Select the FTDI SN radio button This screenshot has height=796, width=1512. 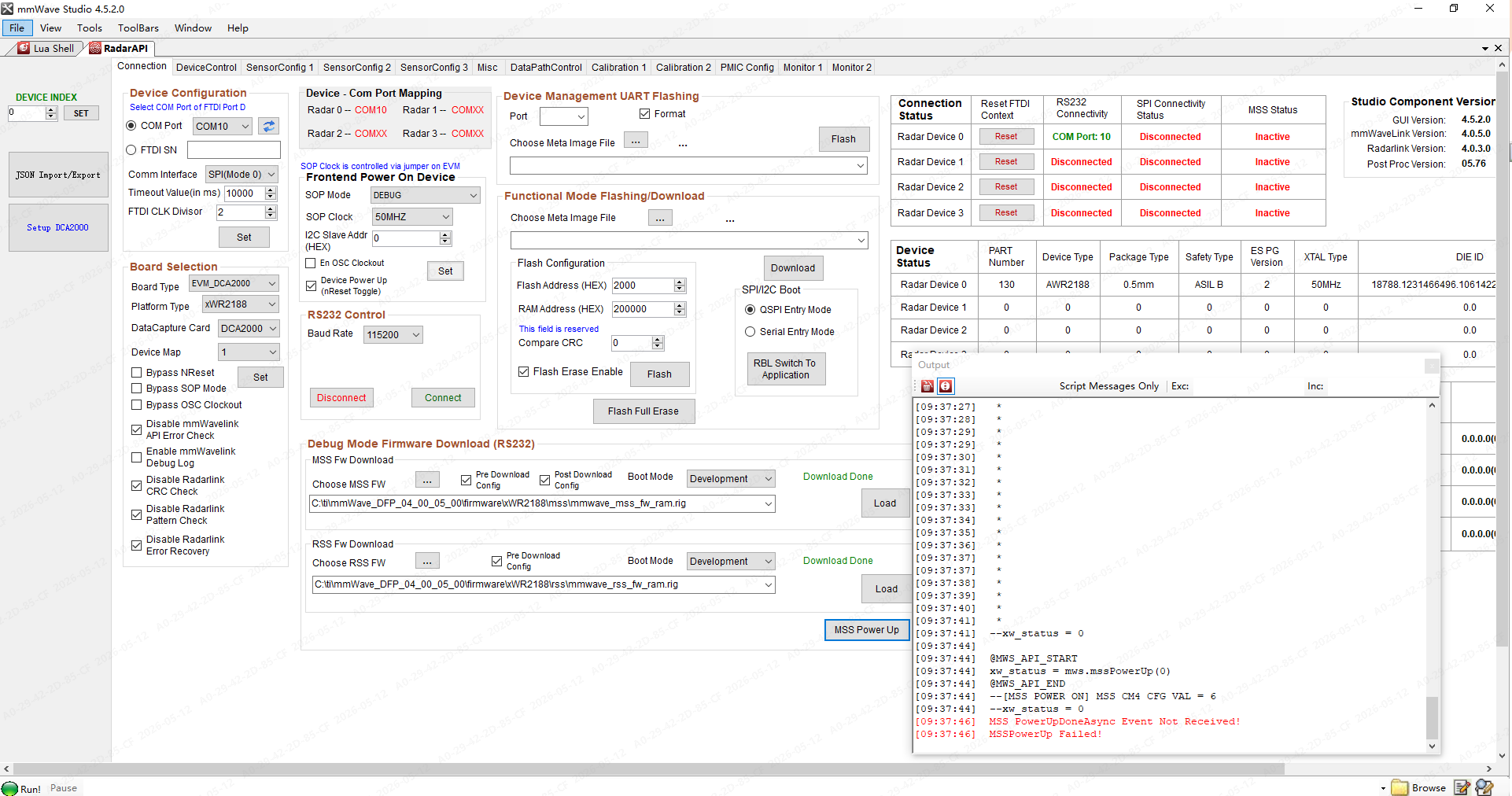click(x=131, y=150)
